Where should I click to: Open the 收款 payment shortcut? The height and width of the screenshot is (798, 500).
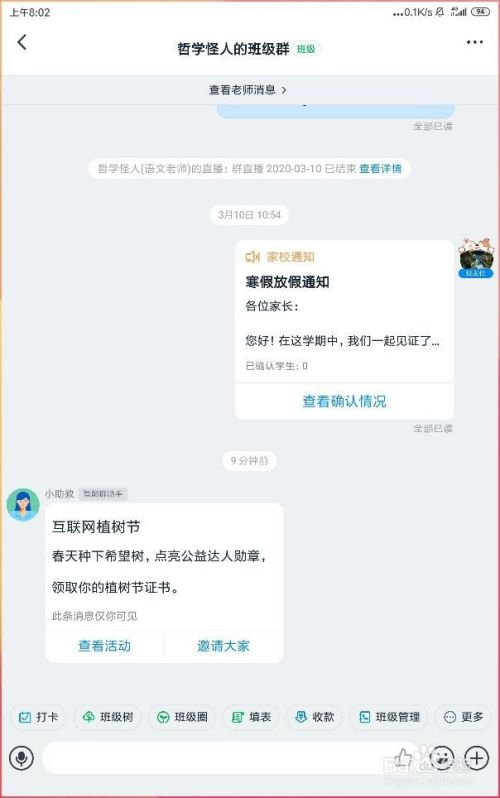(314, 717)
